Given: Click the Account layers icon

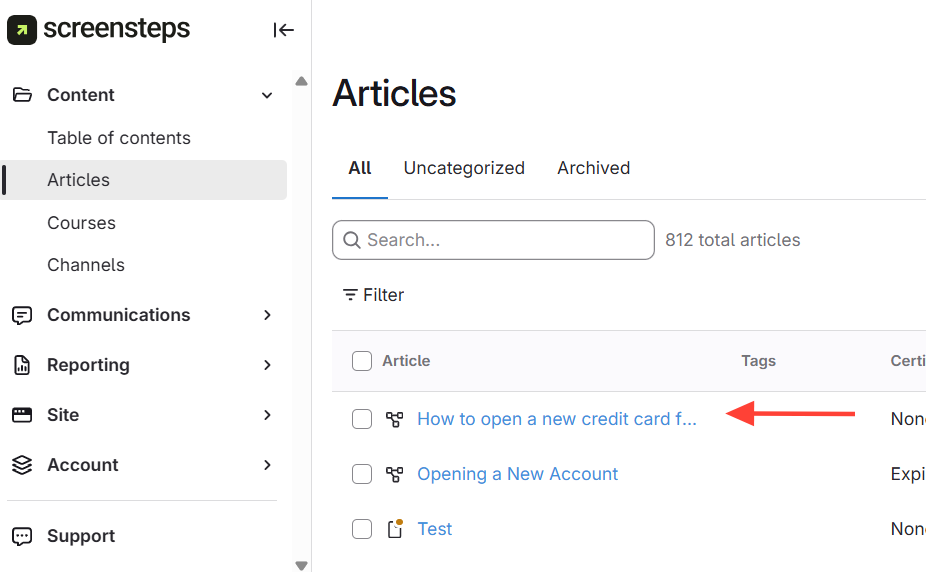Looking at the screenshot, I should 22,465.
